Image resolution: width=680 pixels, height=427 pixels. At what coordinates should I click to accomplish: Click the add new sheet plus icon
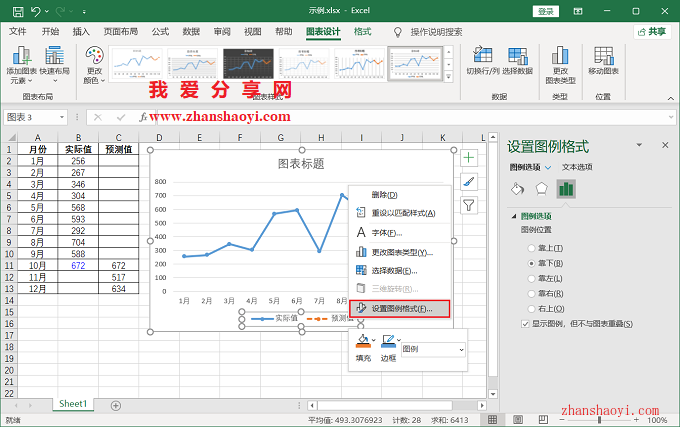115,406
